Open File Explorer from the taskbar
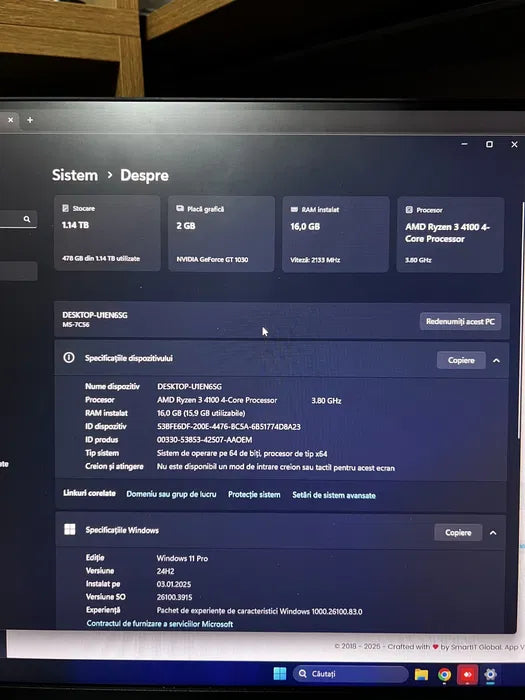525x700 pixels. [x=421, y=674]
